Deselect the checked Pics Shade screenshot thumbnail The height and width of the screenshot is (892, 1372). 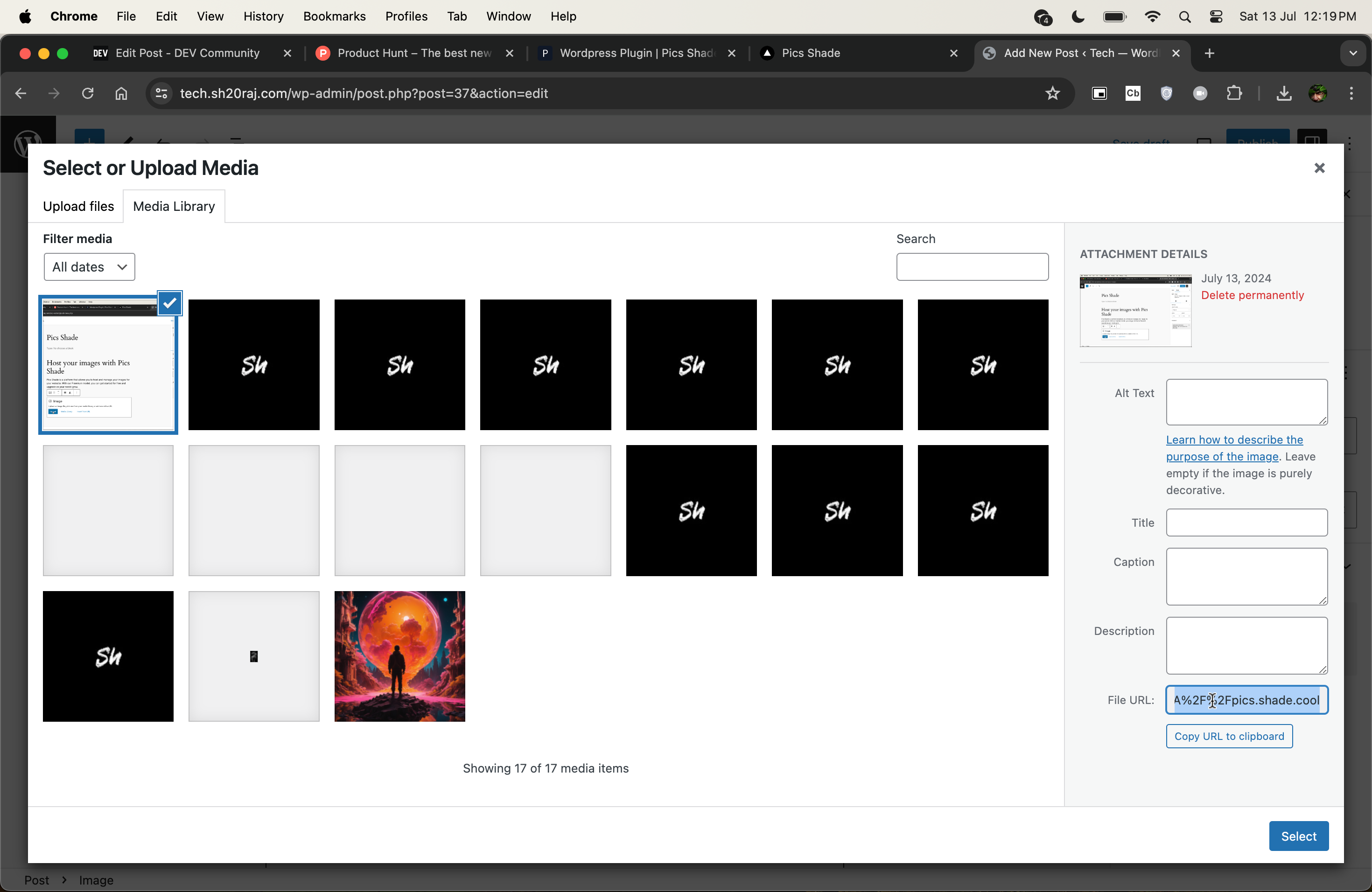pyautogui.click(x=170, y=303)
